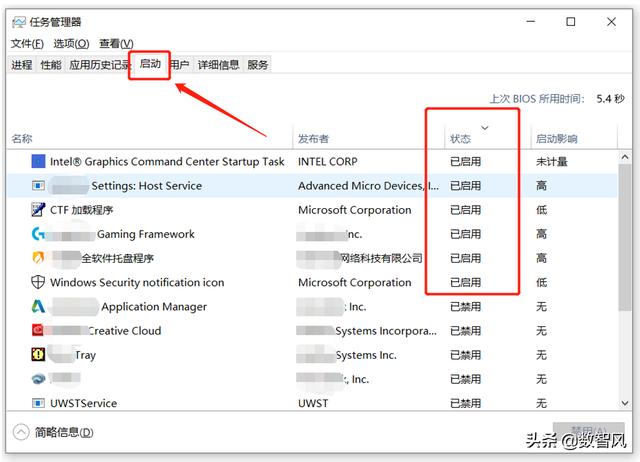This screenshot has height=462, width=640.
Task: Click the Intel Graphics Command Center icon
Action: pos(38,161)
